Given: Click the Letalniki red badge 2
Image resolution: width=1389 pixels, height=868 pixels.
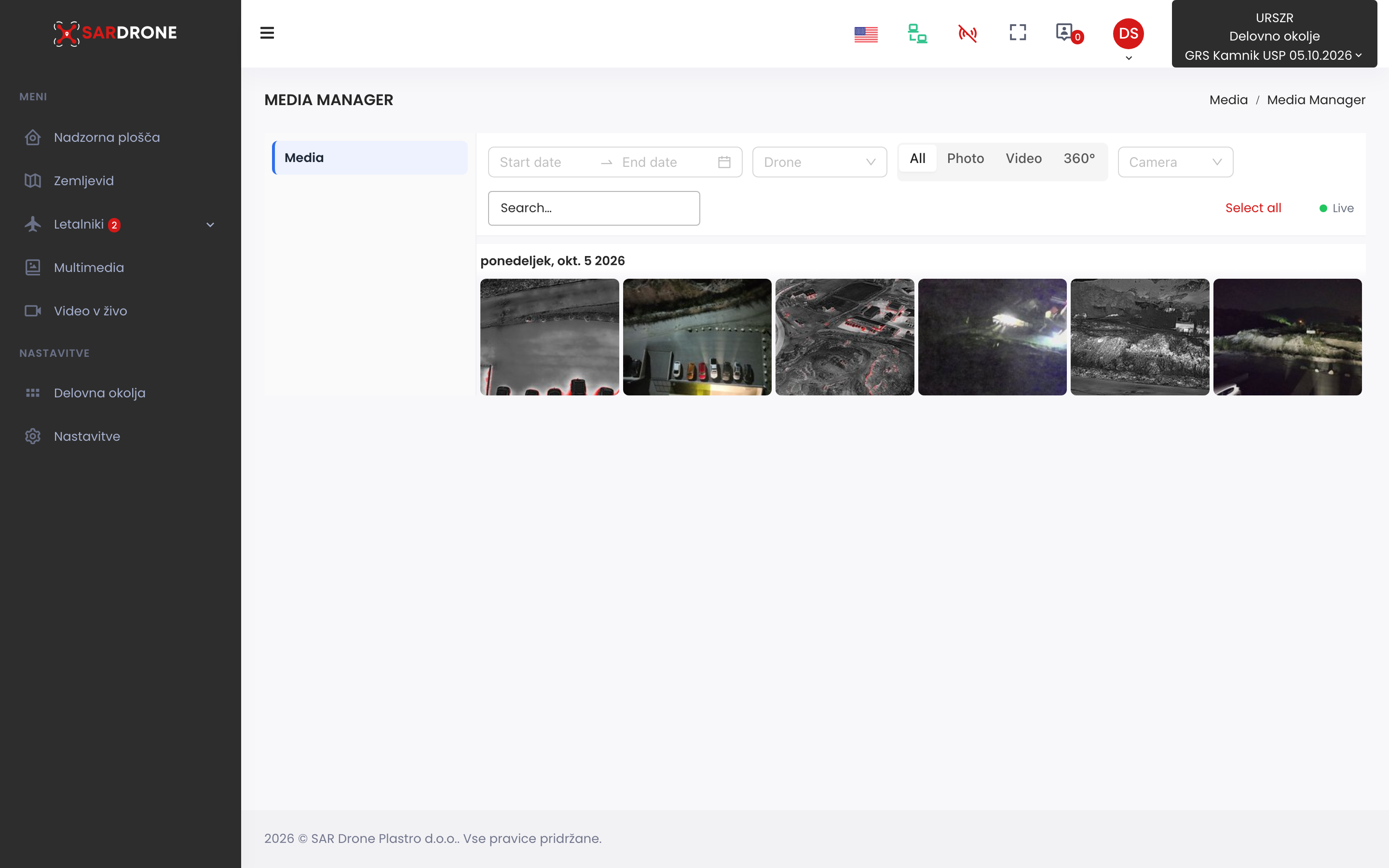Looking at the screenshot, I should (x=114, y=225).
